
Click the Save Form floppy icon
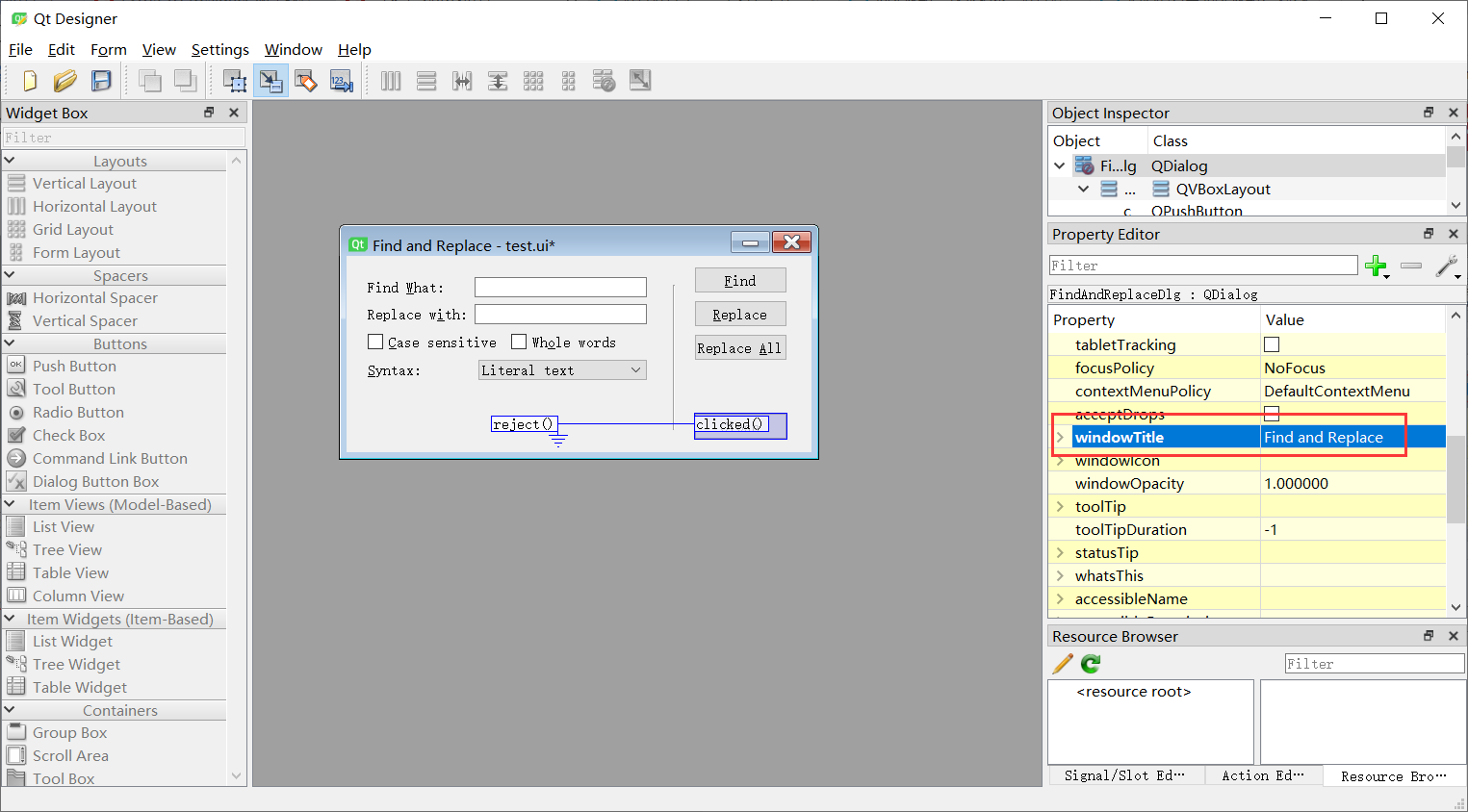(101, 81)
